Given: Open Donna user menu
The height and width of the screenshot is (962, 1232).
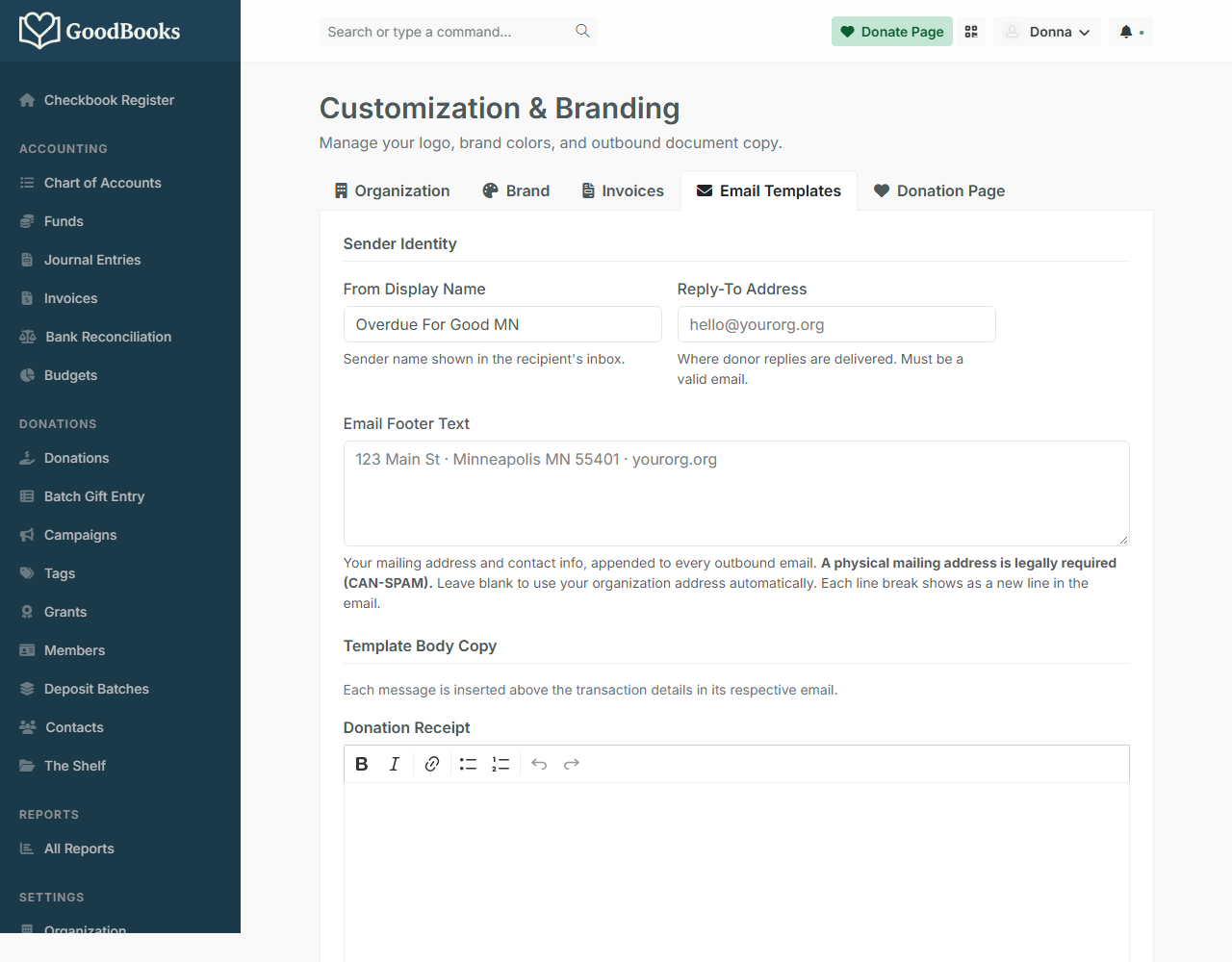Looking at the screenshot, I should coord(1047,32).
